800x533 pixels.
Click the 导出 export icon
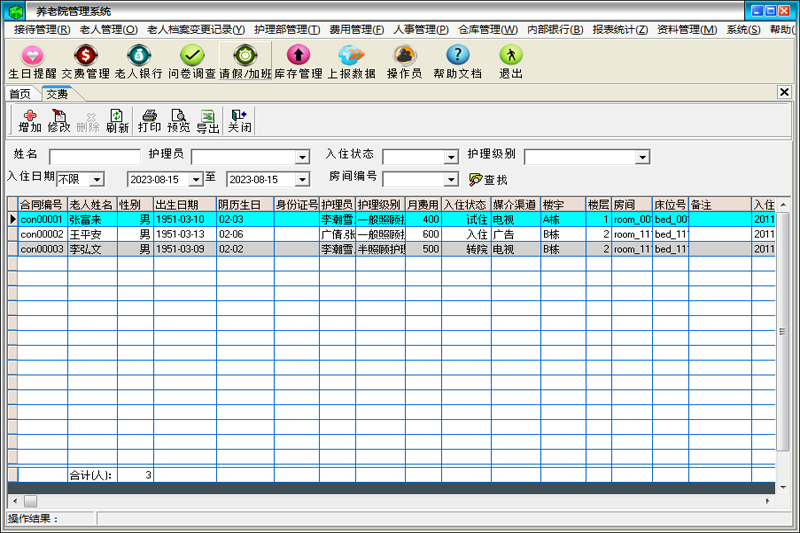(x=208, y=121)
